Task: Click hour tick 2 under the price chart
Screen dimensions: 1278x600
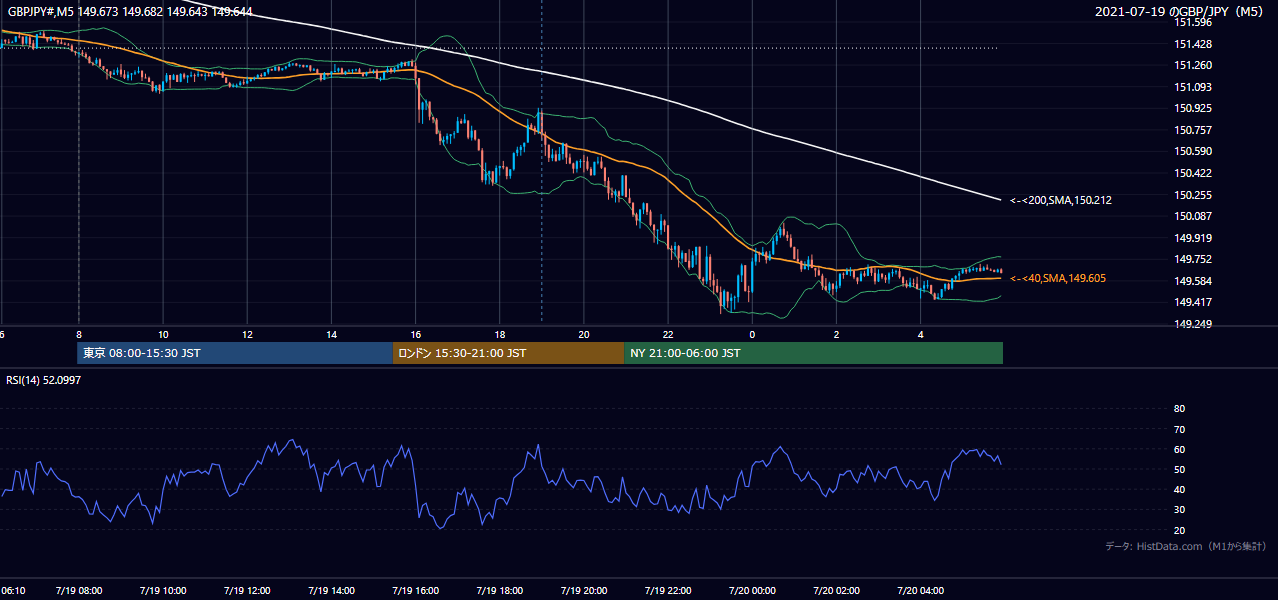Action: (x=836, y=334)
